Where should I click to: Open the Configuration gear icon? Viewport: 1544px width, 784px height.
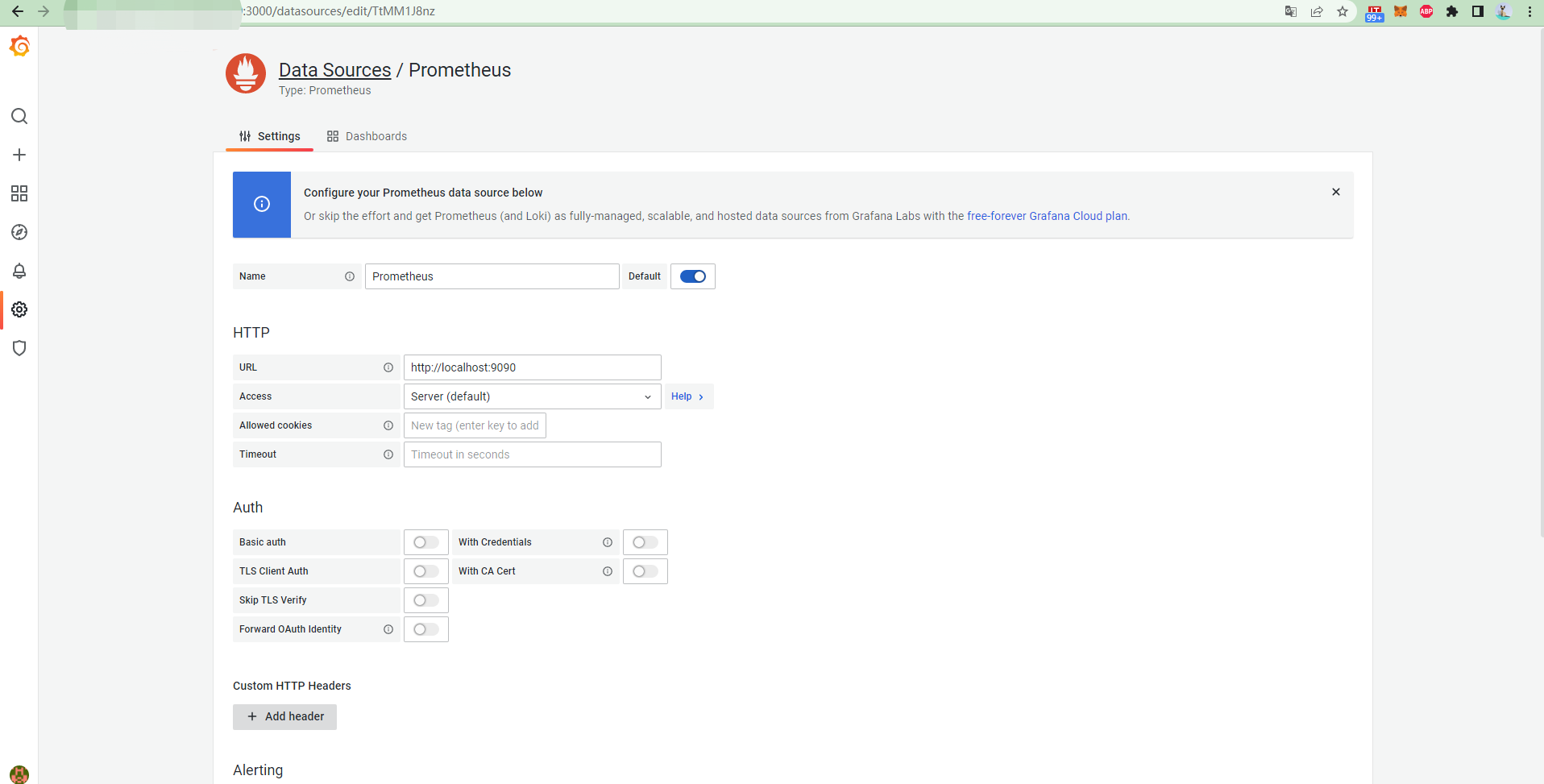19,309
